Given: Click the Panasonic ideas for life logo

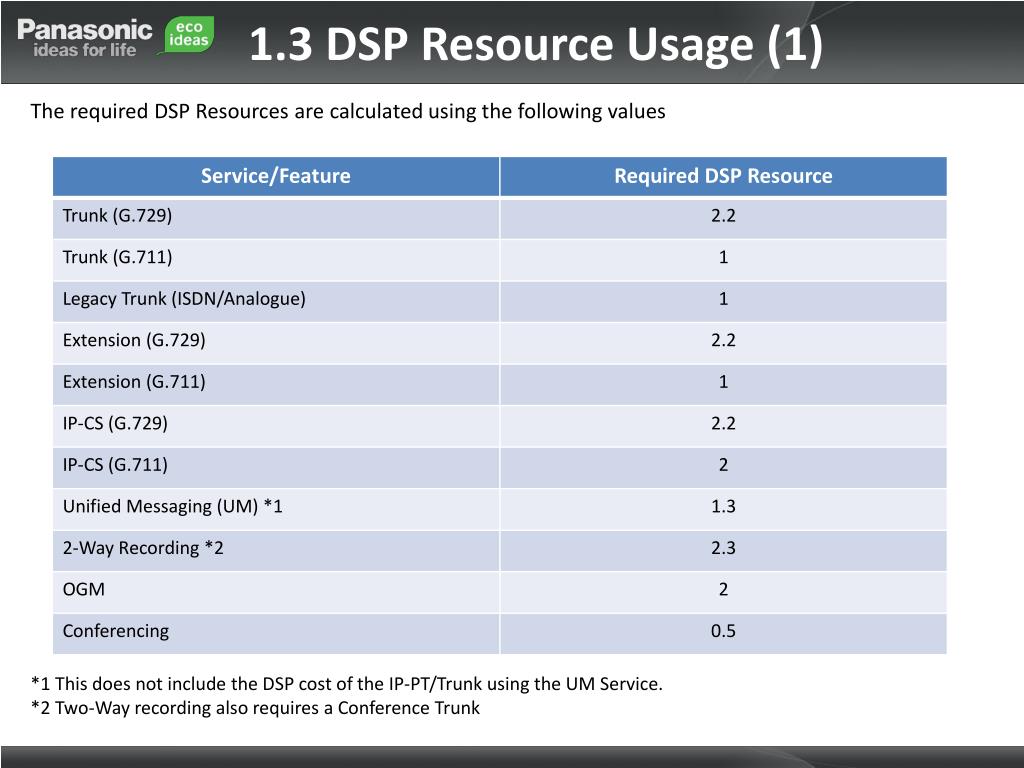Looking at the screenshot, I should pyautogui.click(x=84, y=38).
